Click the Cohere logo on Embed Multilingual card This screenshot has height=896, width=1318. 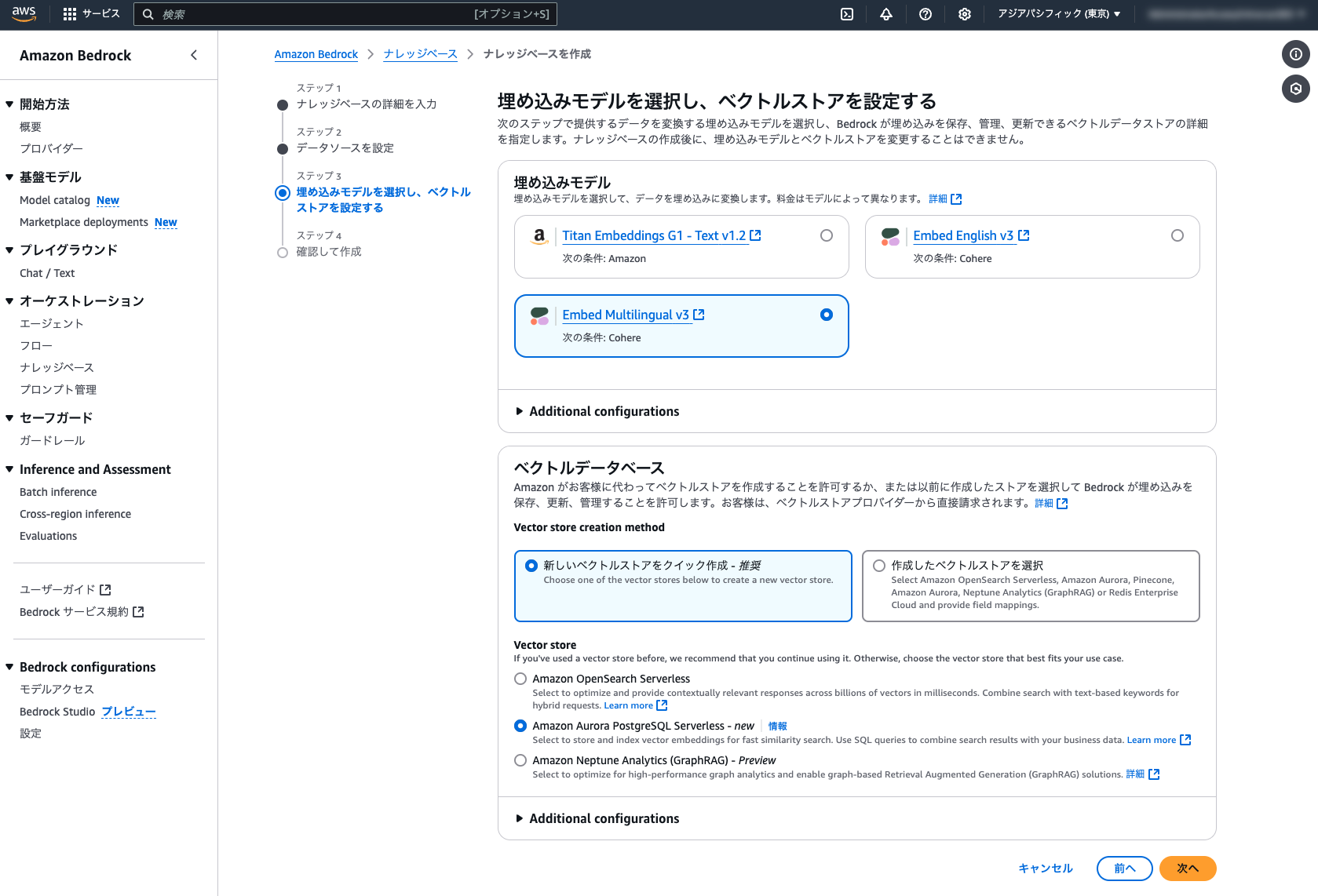click(x=539, y=315)
